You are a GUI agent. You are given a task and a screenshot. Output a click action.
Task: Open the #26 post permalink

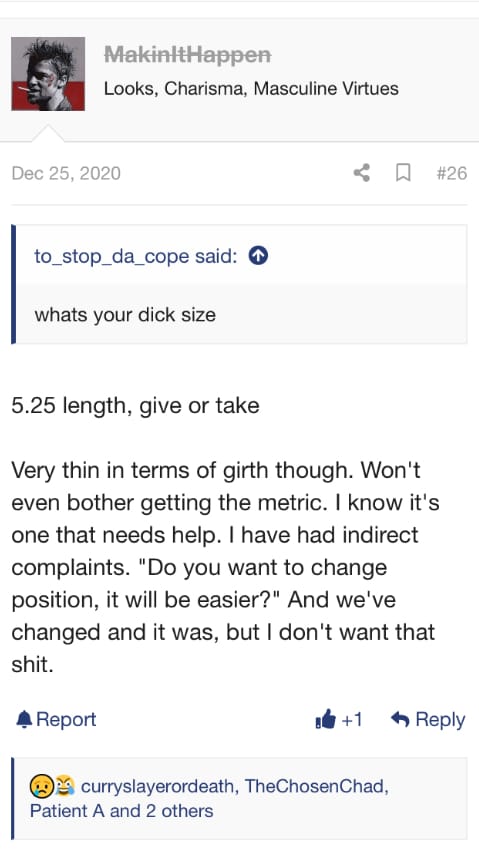(x=452, y=173)
